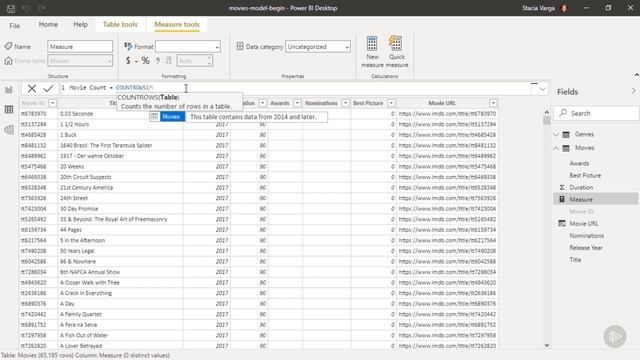
Task: Edit the measure Name field
Action: coord(80,47)
